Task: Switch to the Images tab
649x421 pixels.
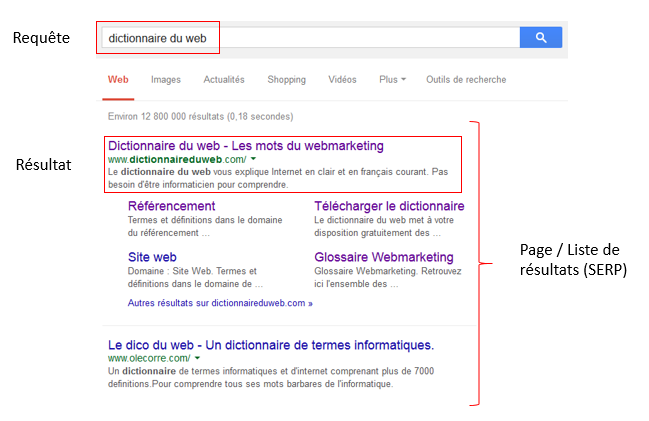Action: (x=166, y=79)
